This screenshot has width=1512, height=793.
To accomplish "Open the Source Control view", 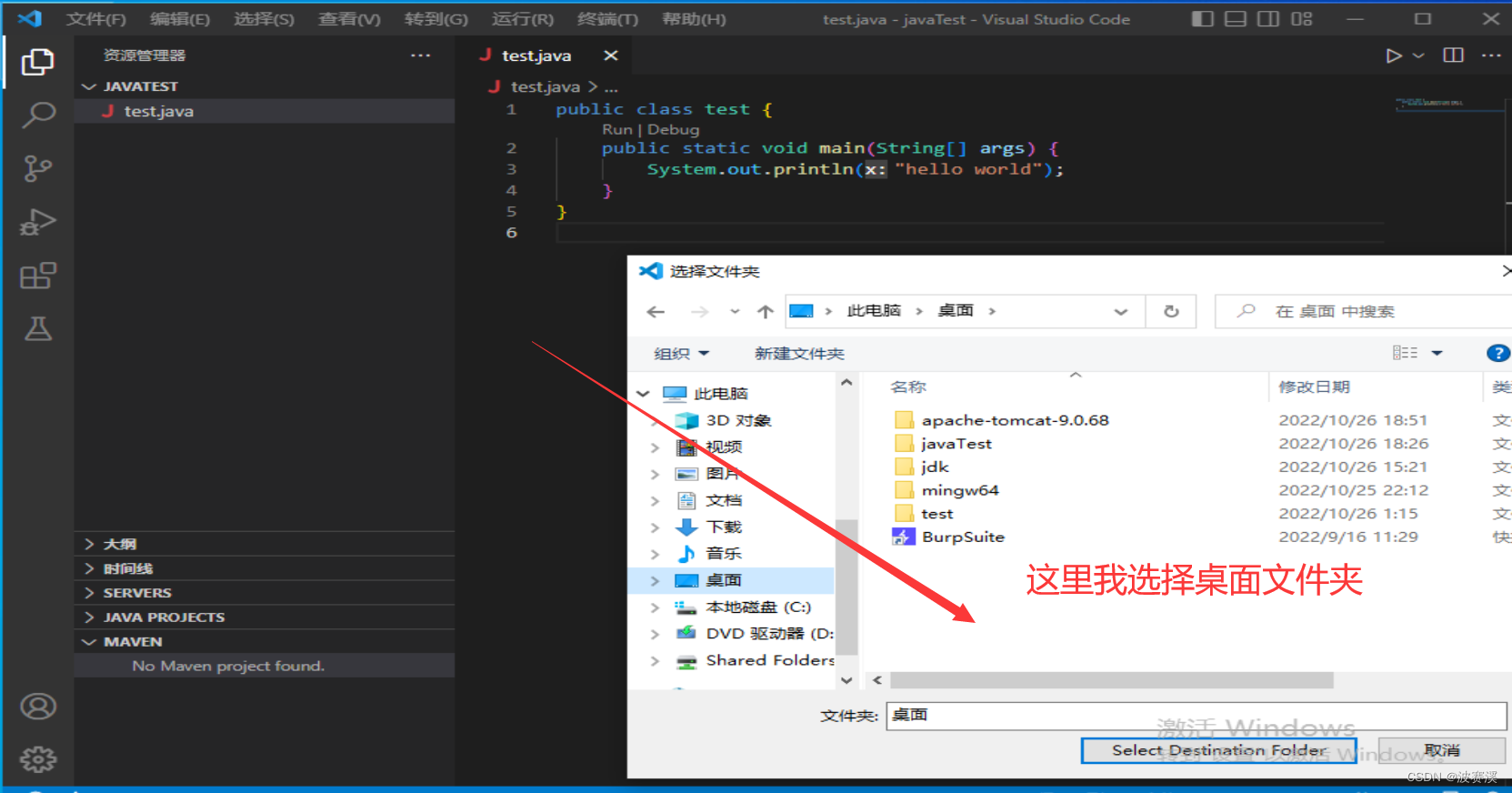I will pyautogui.click(x=37, y=168).
